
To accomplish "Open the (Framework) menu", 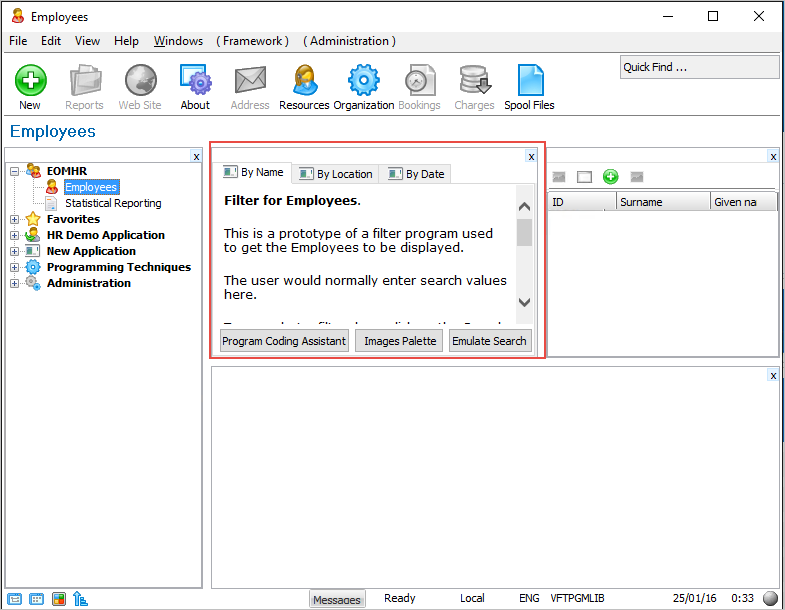I will 252,41.
